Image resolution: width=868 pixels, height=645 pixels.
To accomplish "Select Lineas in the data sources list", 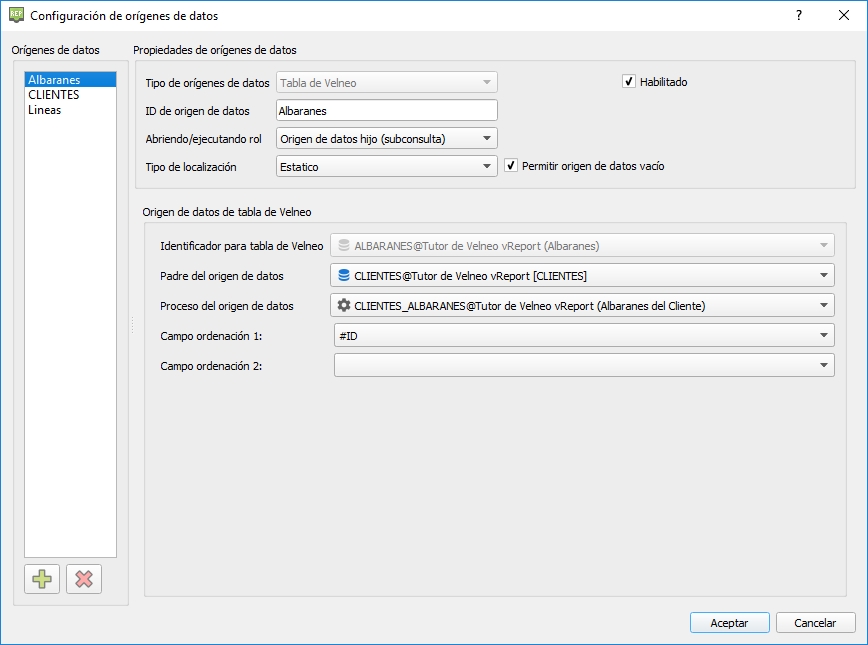I will pos(45,110).
